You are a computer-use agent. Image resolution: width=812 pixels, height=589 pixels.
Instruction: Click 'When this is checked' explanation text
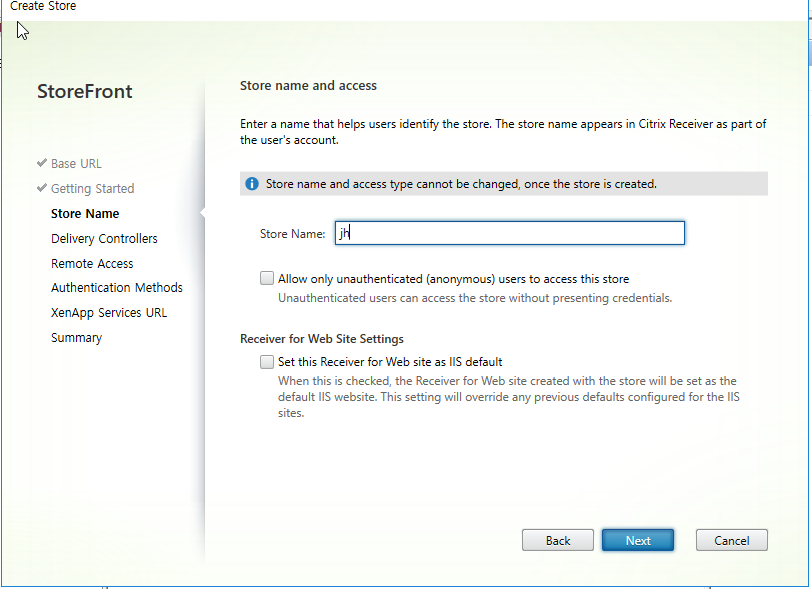pyautogui.click(x=509, y=397)
